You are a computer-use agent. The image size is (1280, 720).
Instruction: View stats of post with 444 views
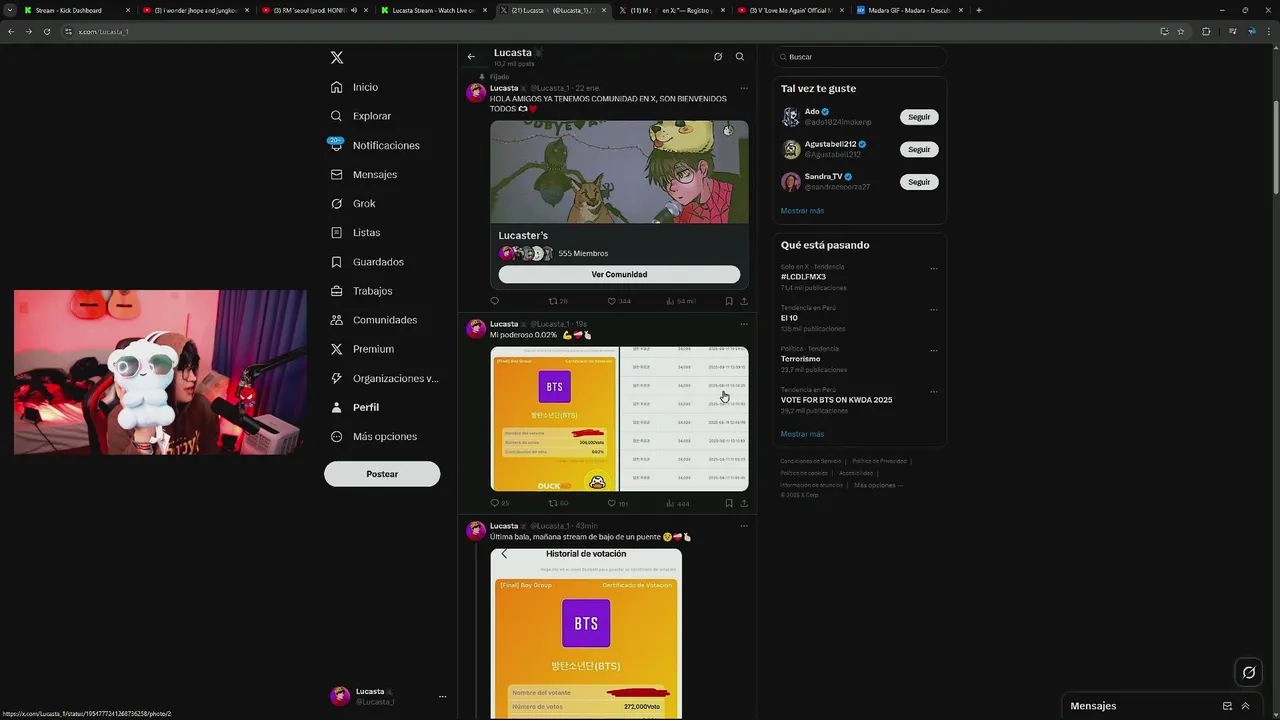pyautogui.click(x=678, y=503)
